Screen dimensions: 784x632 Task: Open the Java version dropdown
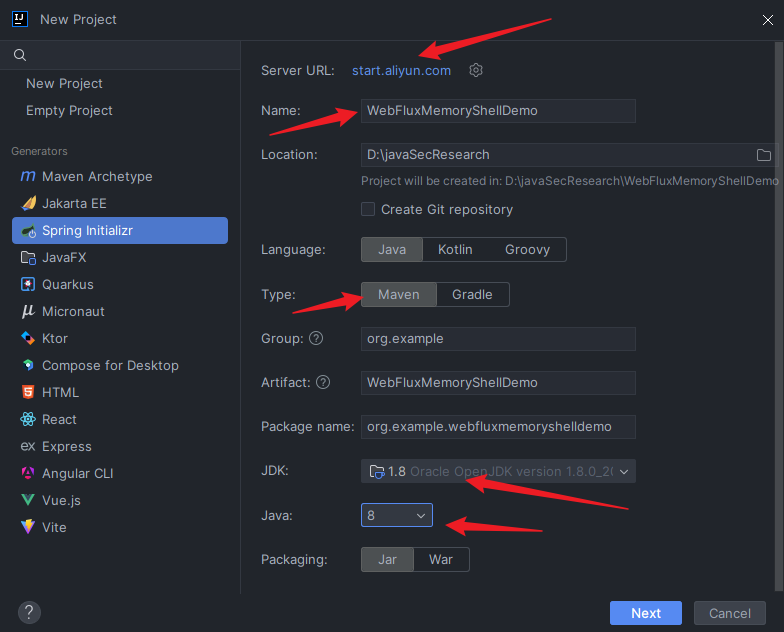[397, 515]
